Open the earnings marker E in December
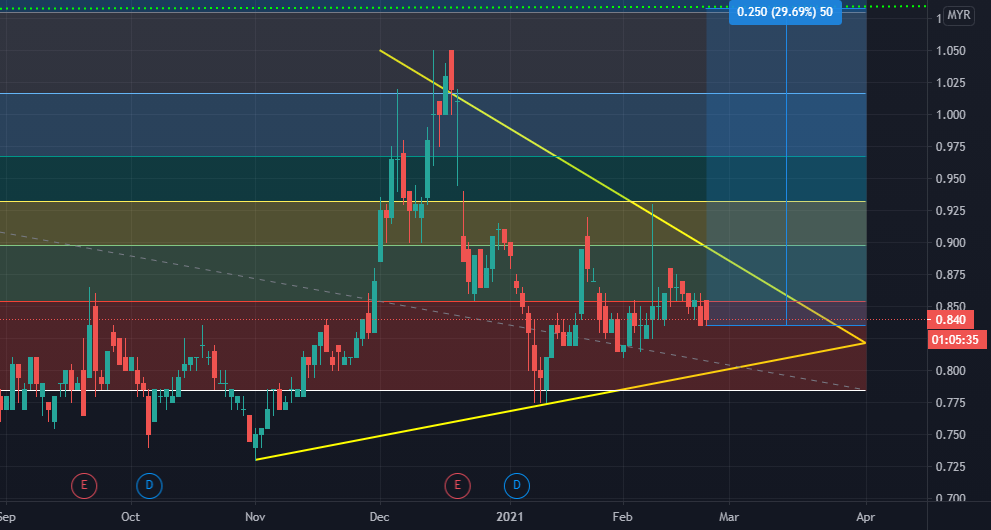Screen dimensions: 991x530 tap(458, 486)
